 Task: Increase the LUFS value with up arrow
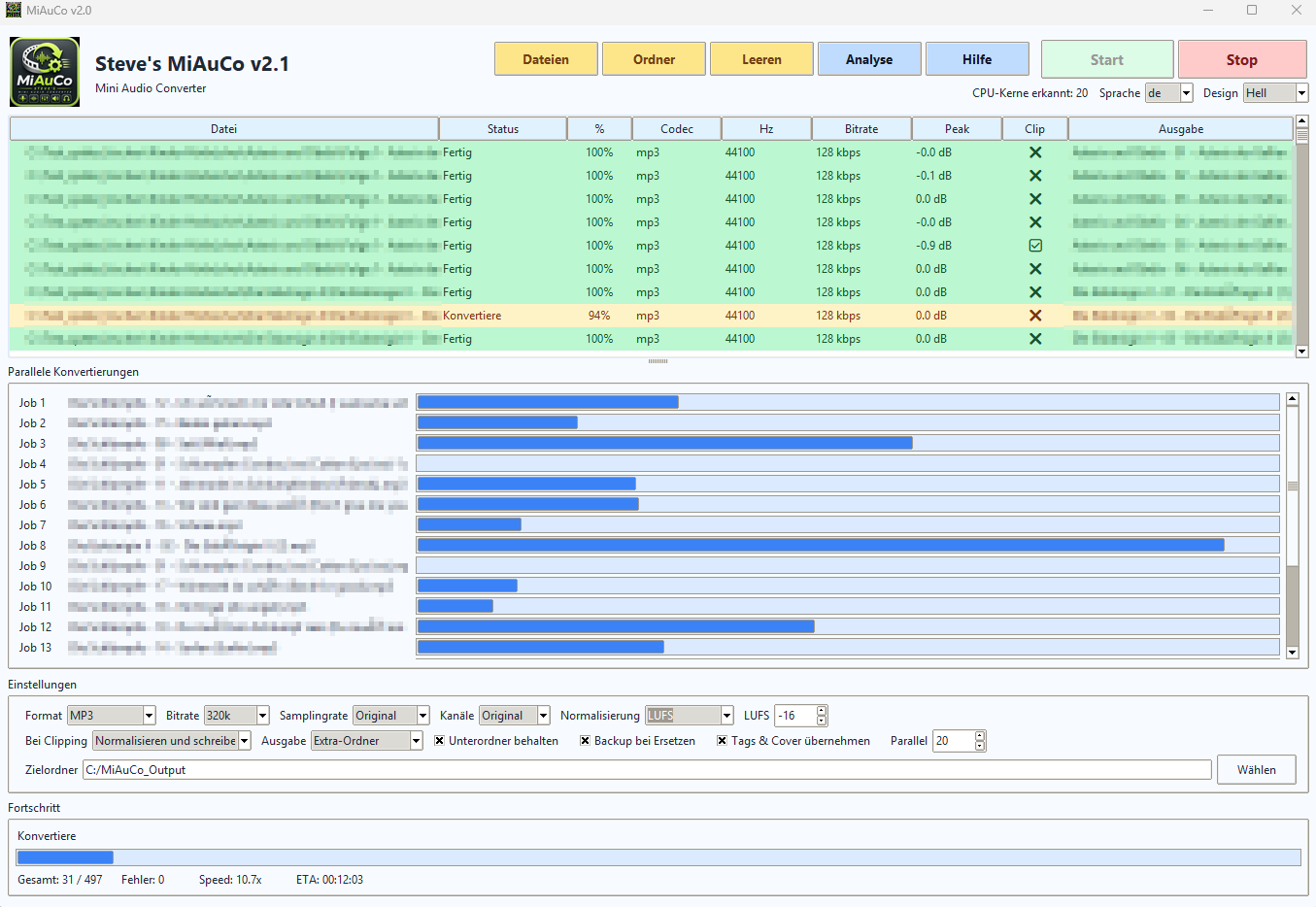(822, 711)
